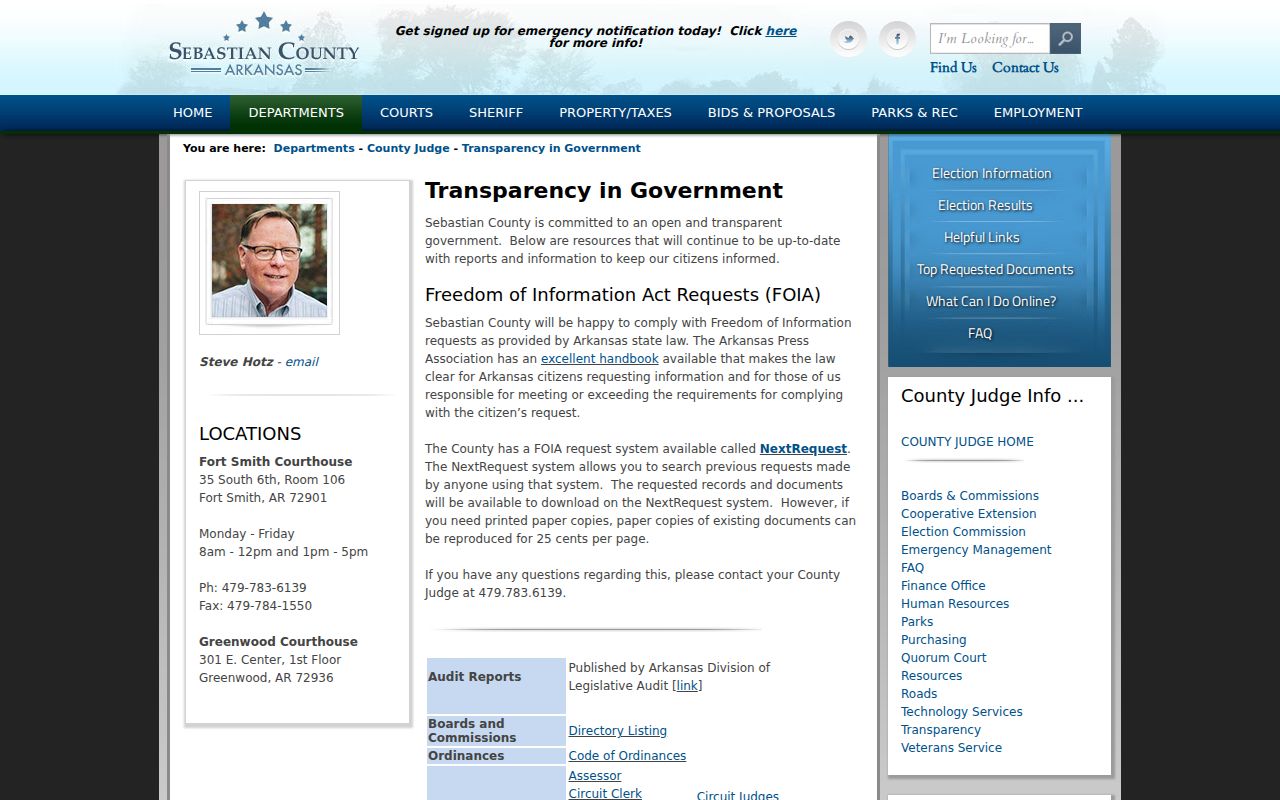Viewport: 1280px width, 800px height.
Task: Open the Sheriff menu item
Action: coord(496,112)
